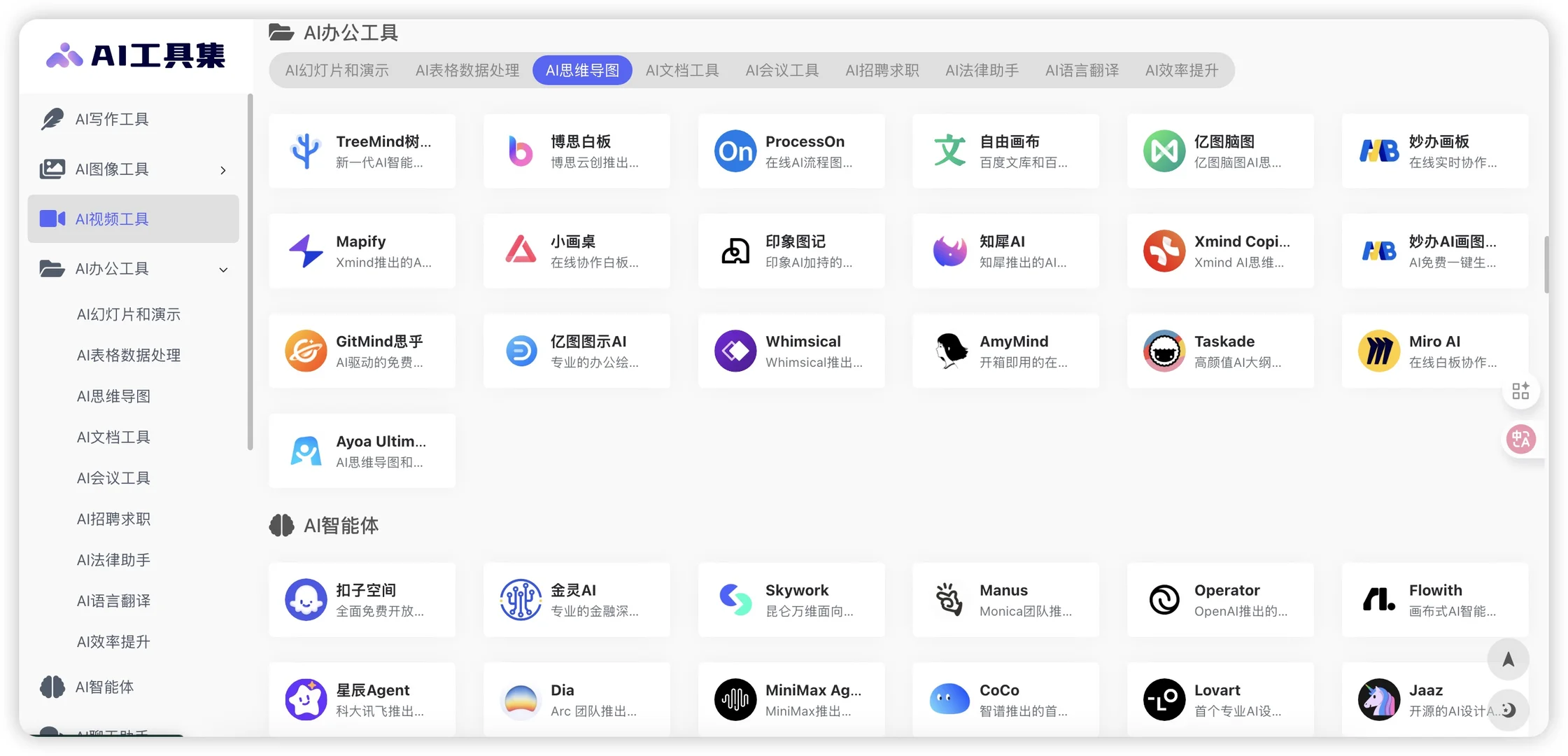Switch to the AI文档工具 category tab

click(682, 70)
